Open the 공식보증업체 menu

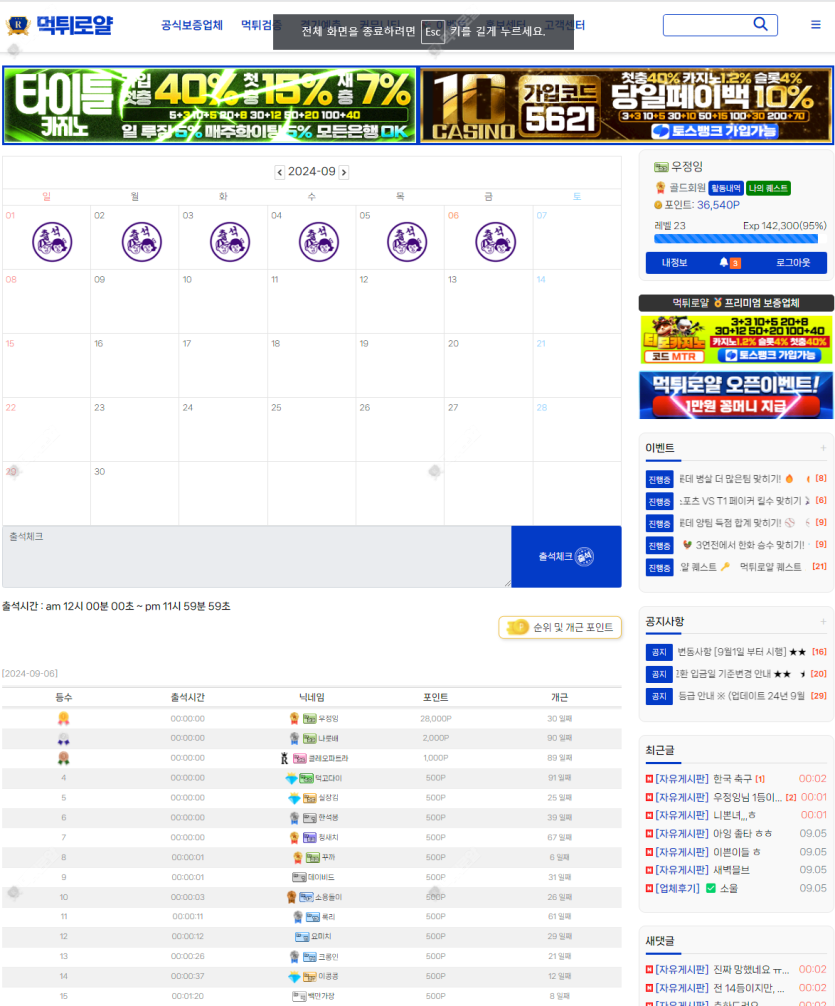coord(192,25)
